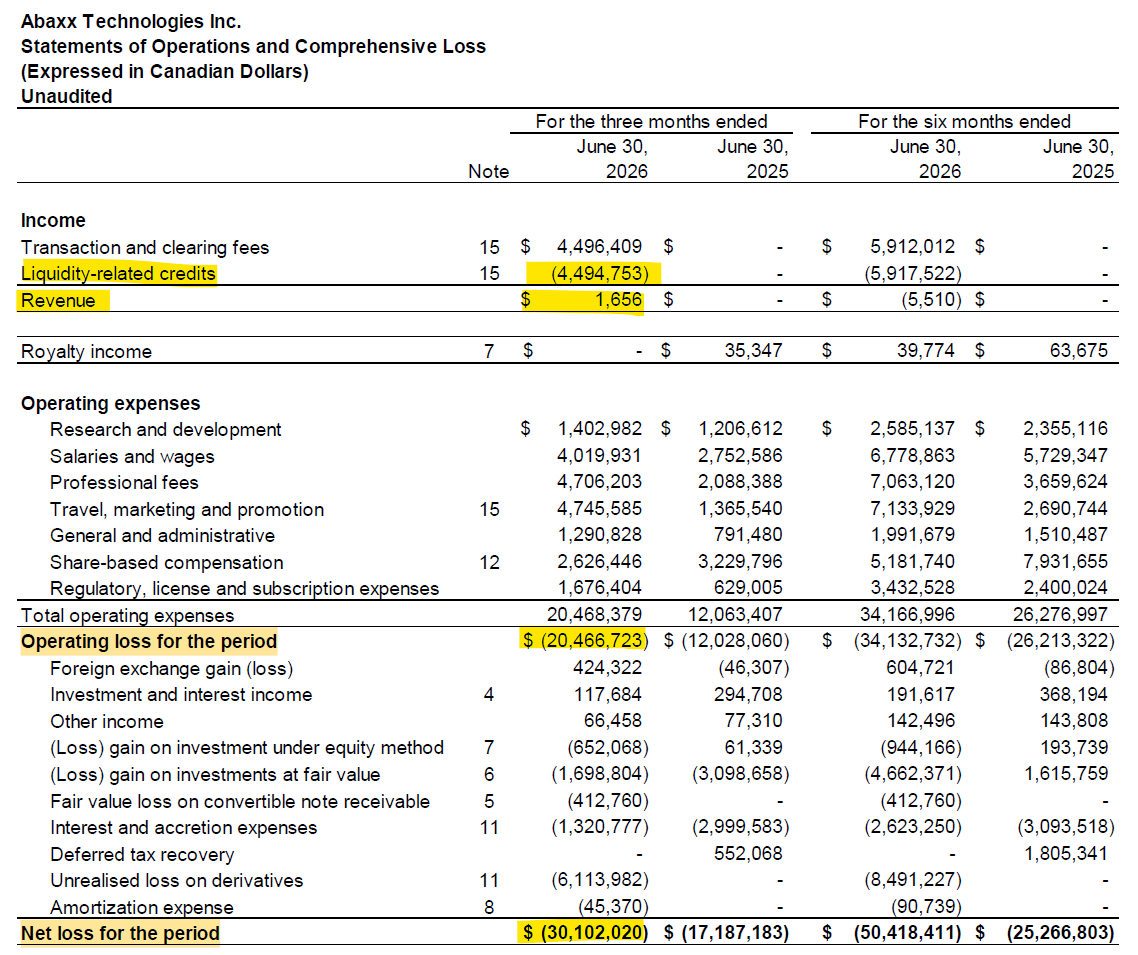Click the value 4,496,409

click(x=599, y=247)
